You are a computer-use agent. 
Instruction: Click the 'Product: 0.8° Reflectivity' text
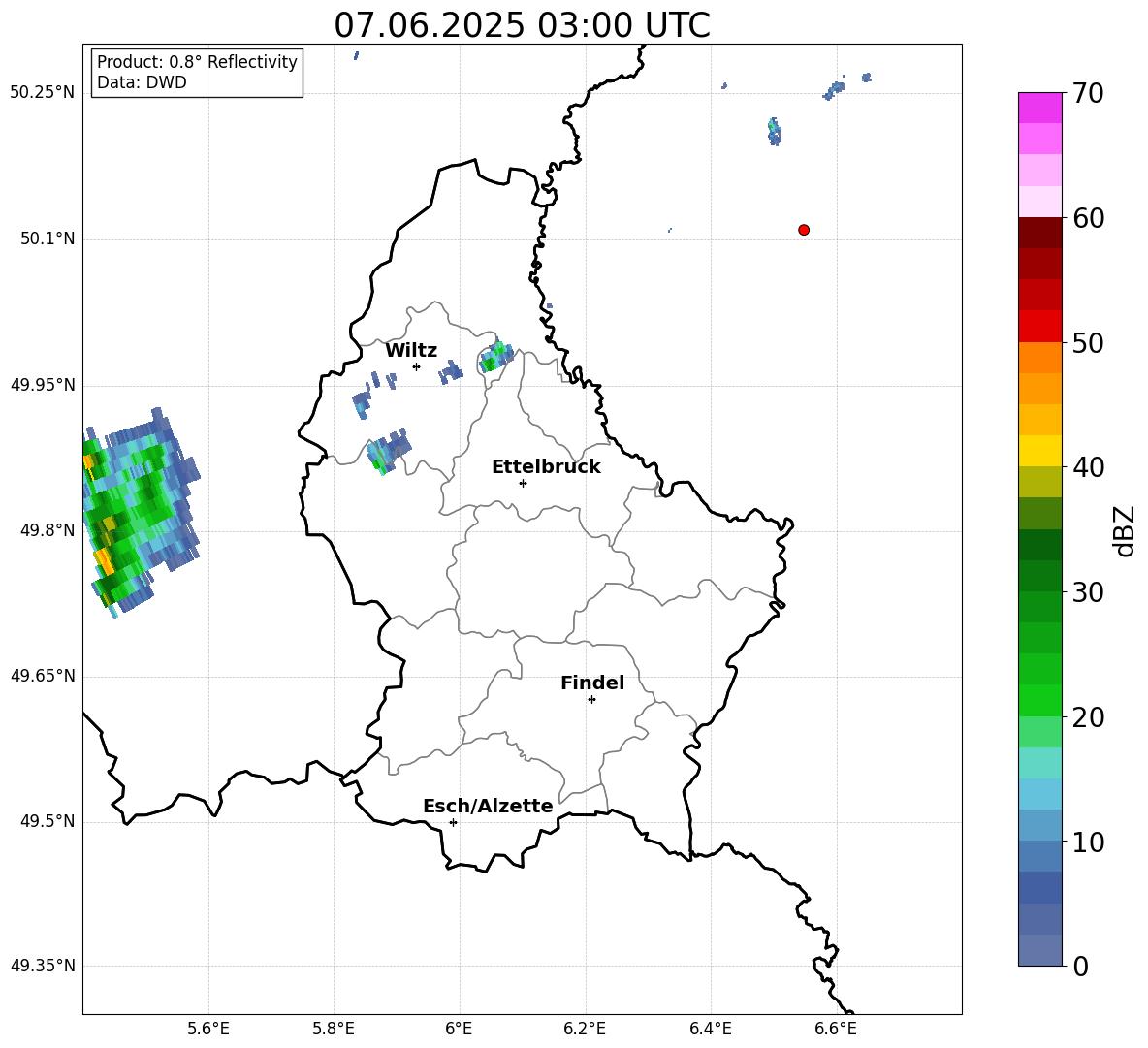click(x=197, y=61)
